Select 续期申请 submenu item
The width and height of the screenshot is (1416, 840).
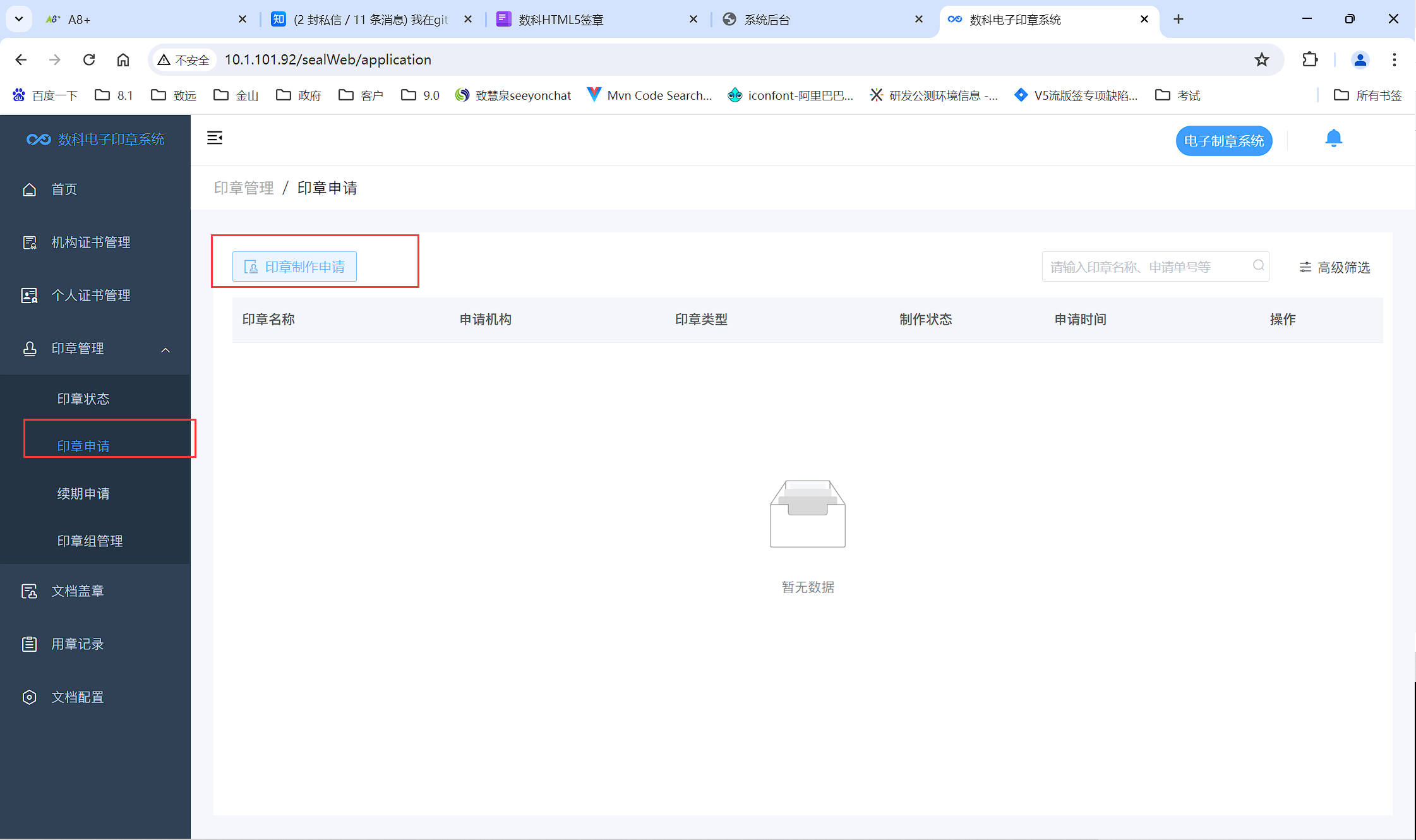coord(83,494)
